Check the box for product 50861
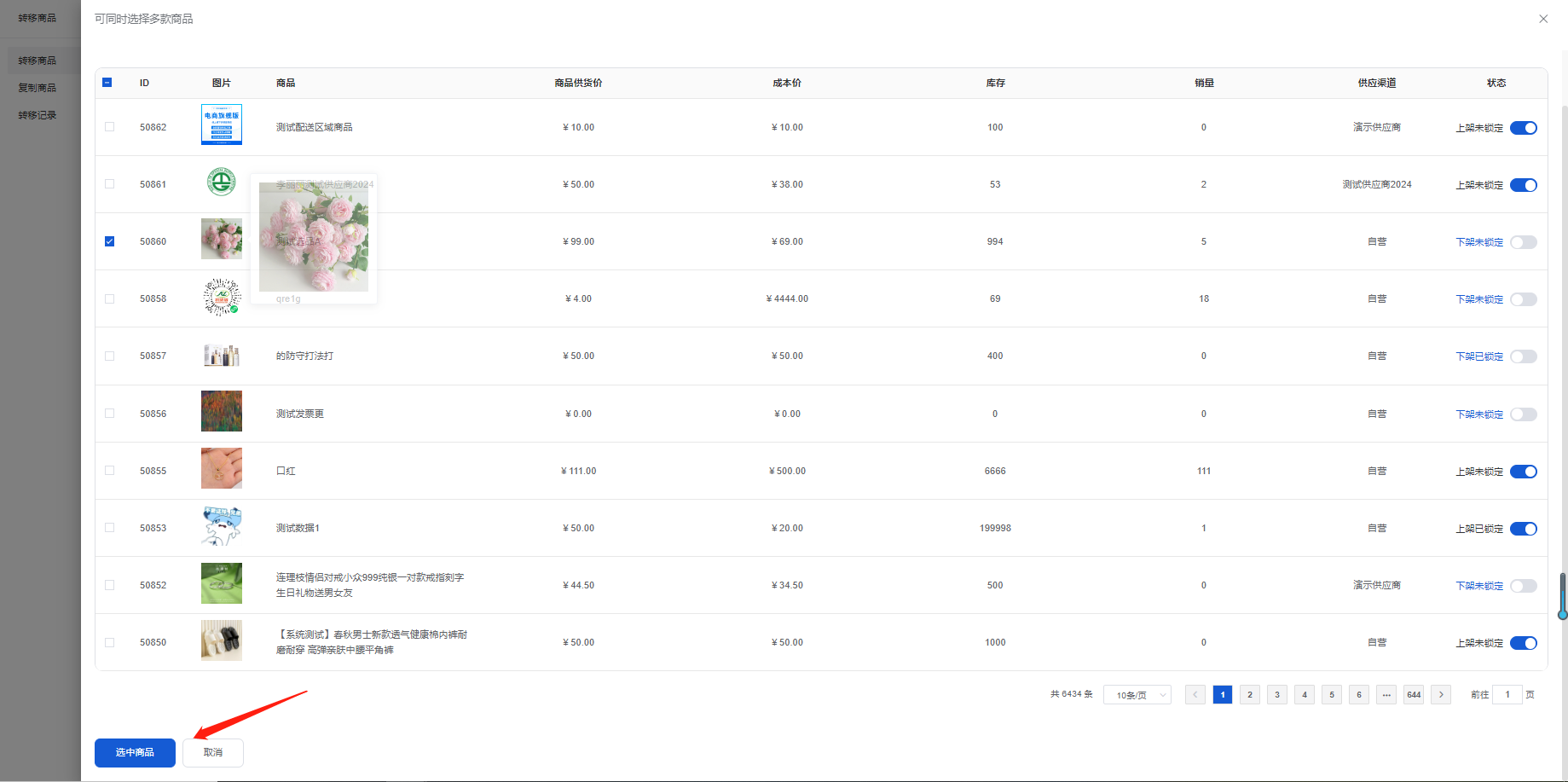 (x=109, y=184)
